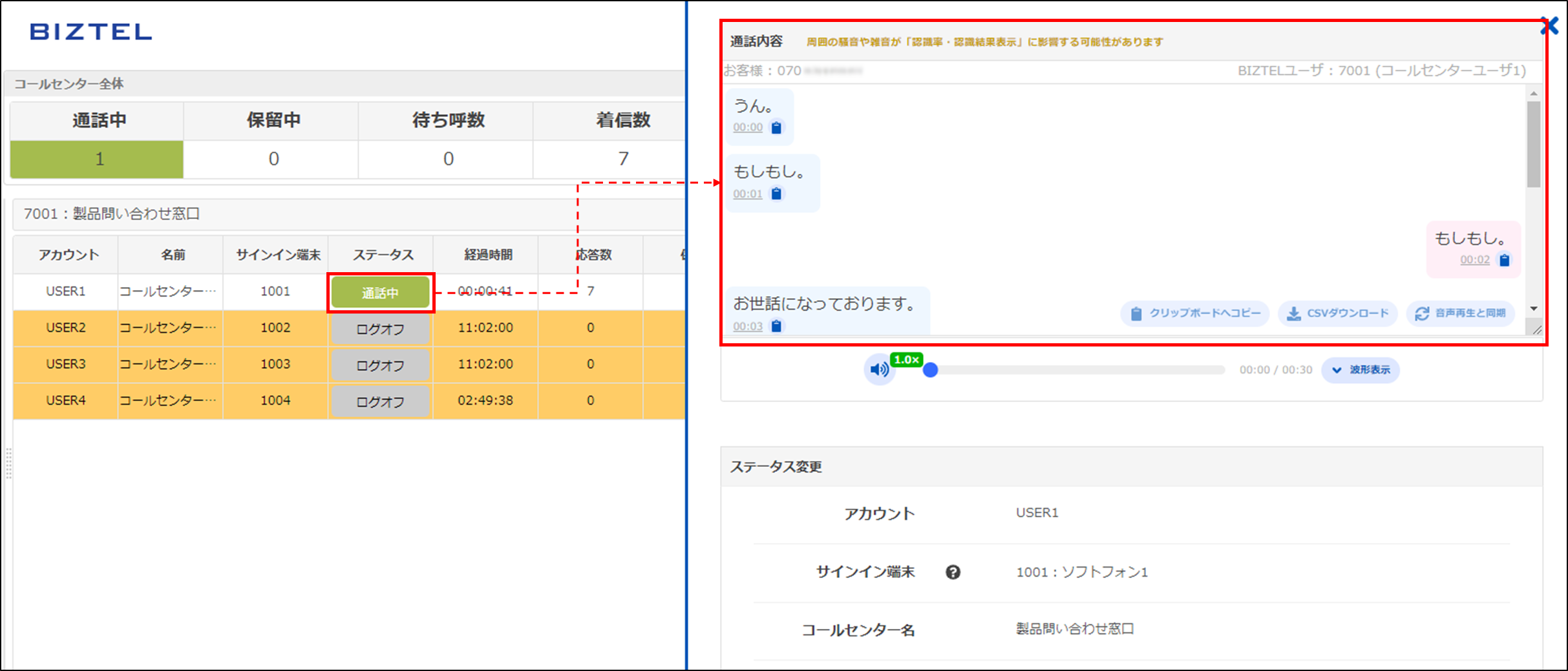This screenshot has width=1568, height=671.
Task: Click the clipboard icon on the pink もしもし。 bubble
Action: (1505, 260)
